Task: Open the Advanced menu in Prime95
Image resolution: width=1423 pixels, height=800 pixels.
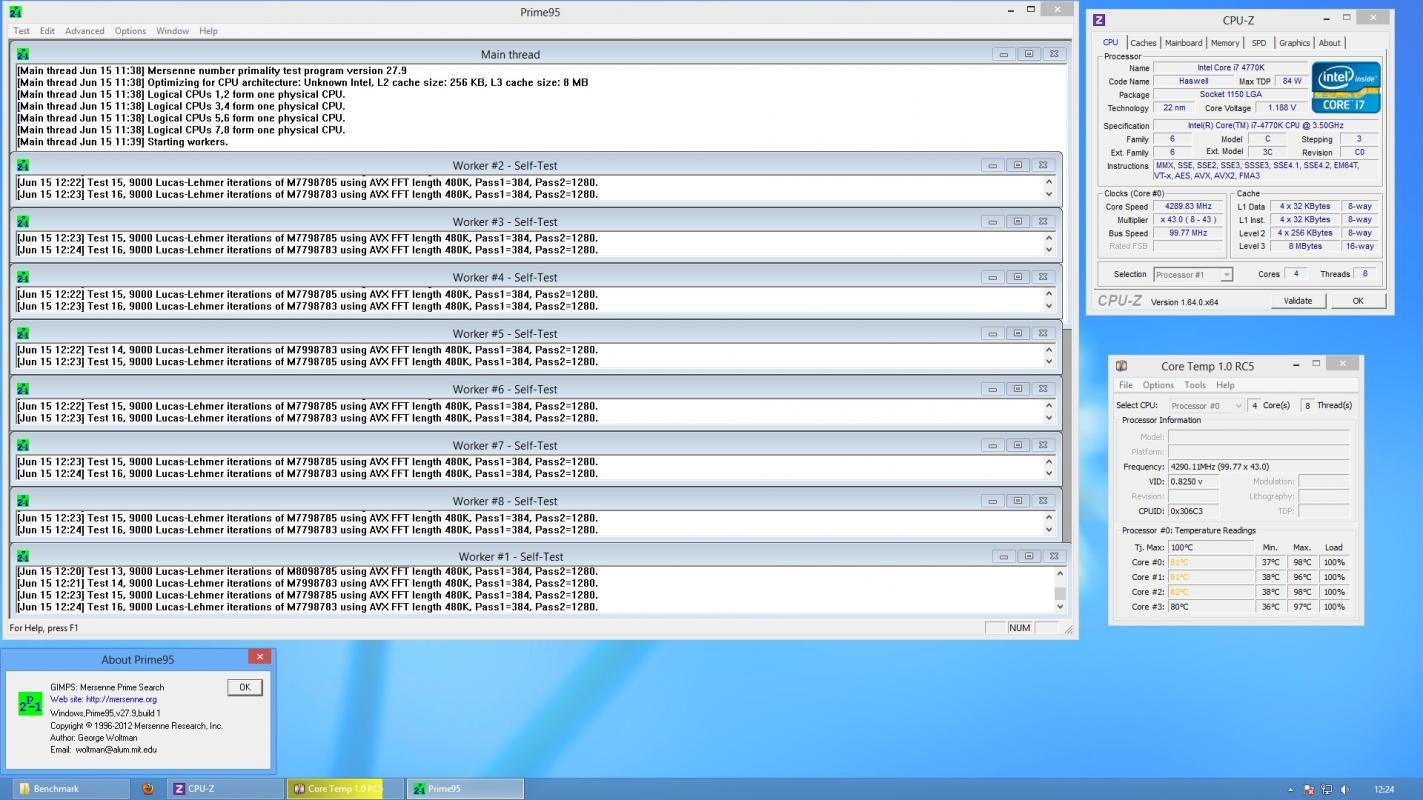Action: 85,31
